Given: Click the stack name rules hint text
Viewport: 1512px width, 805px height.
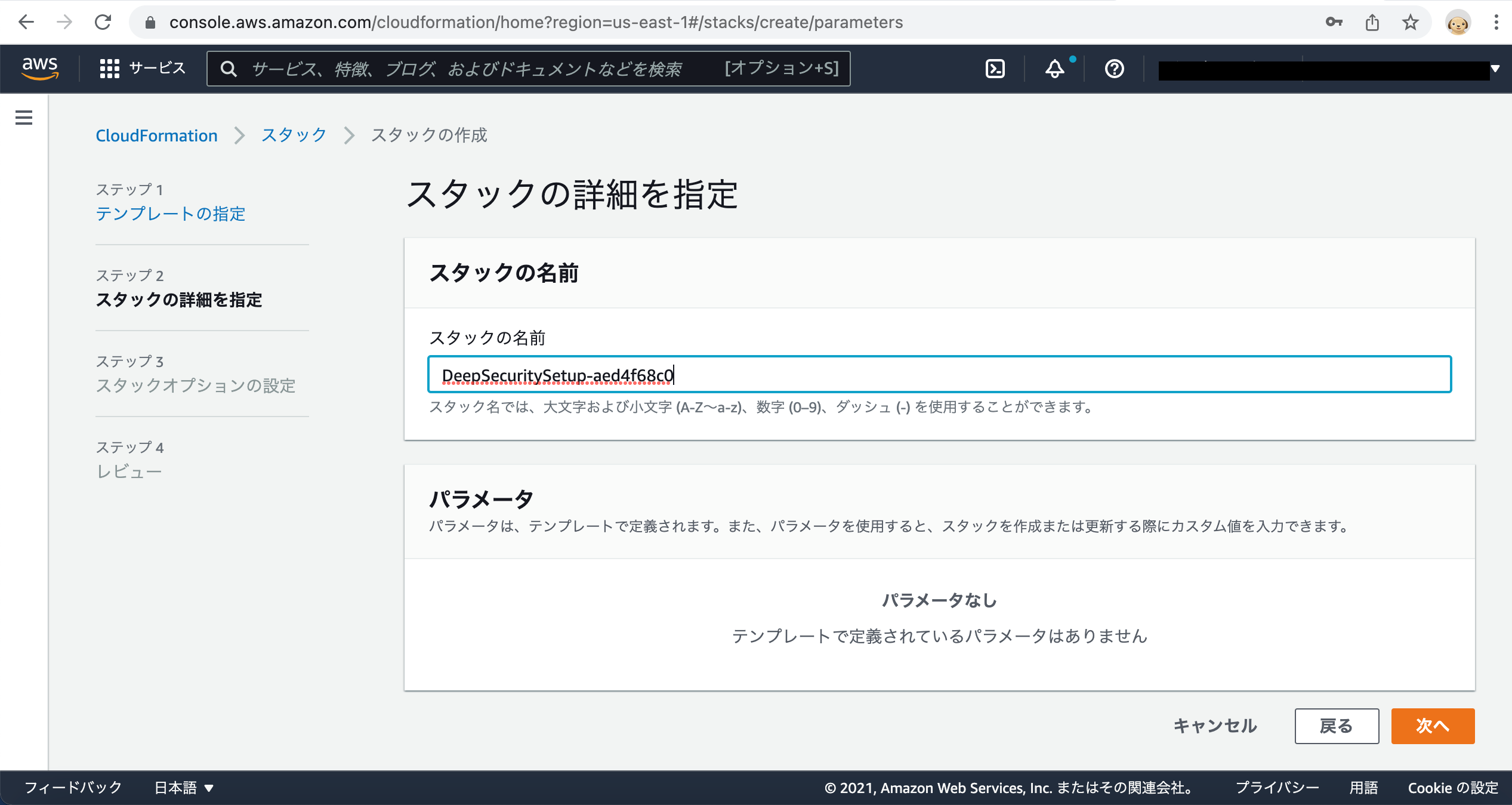Looking at the screenshot, I should pos(762,407).
